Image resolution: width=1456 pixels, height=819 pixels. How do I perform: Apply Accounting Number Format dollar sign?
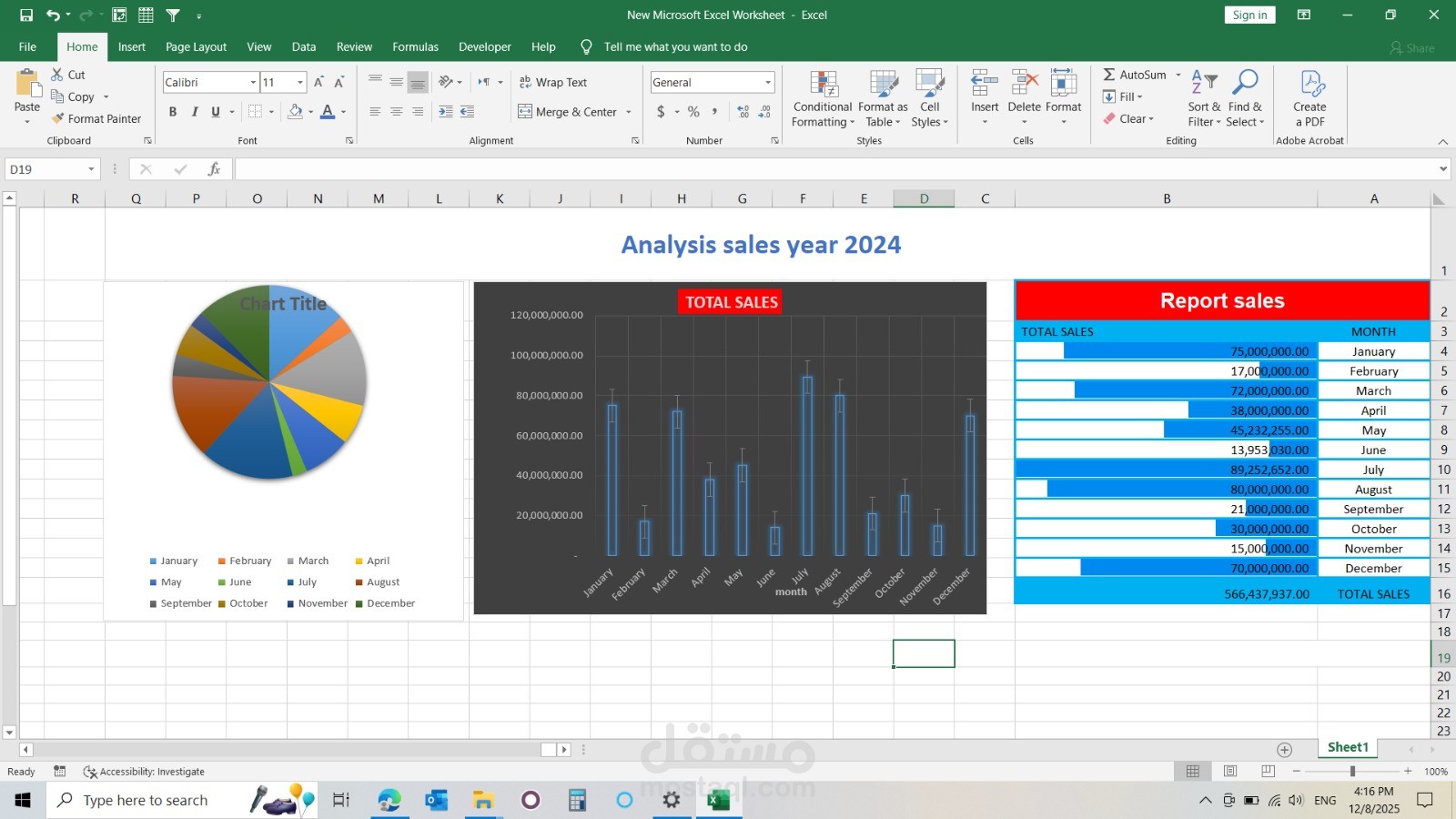click(661, 112)
